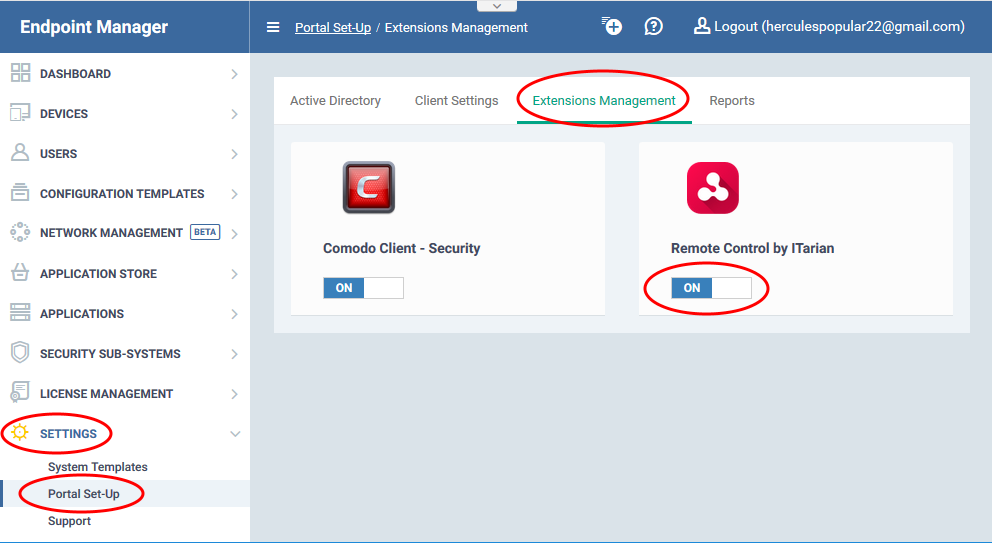Click the add task plus icon

point(612,26)
